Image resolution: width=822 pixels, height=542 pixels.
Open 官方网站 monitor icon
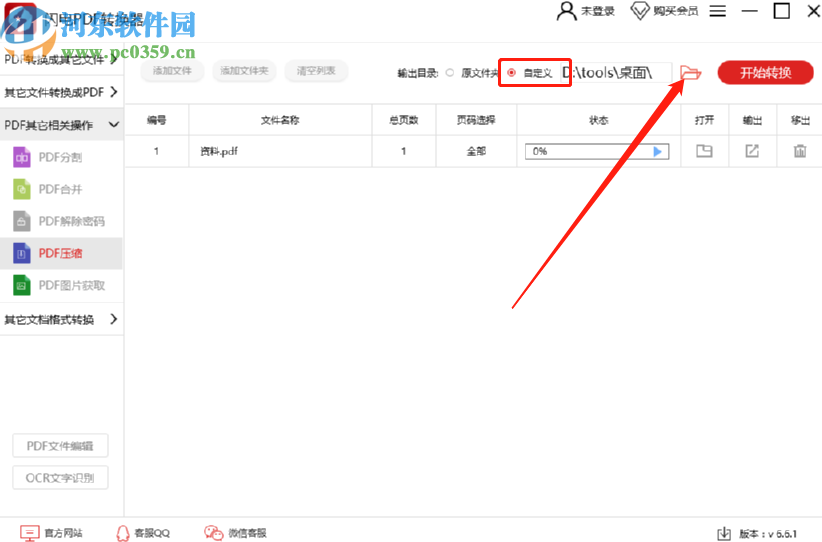[29, 533]
